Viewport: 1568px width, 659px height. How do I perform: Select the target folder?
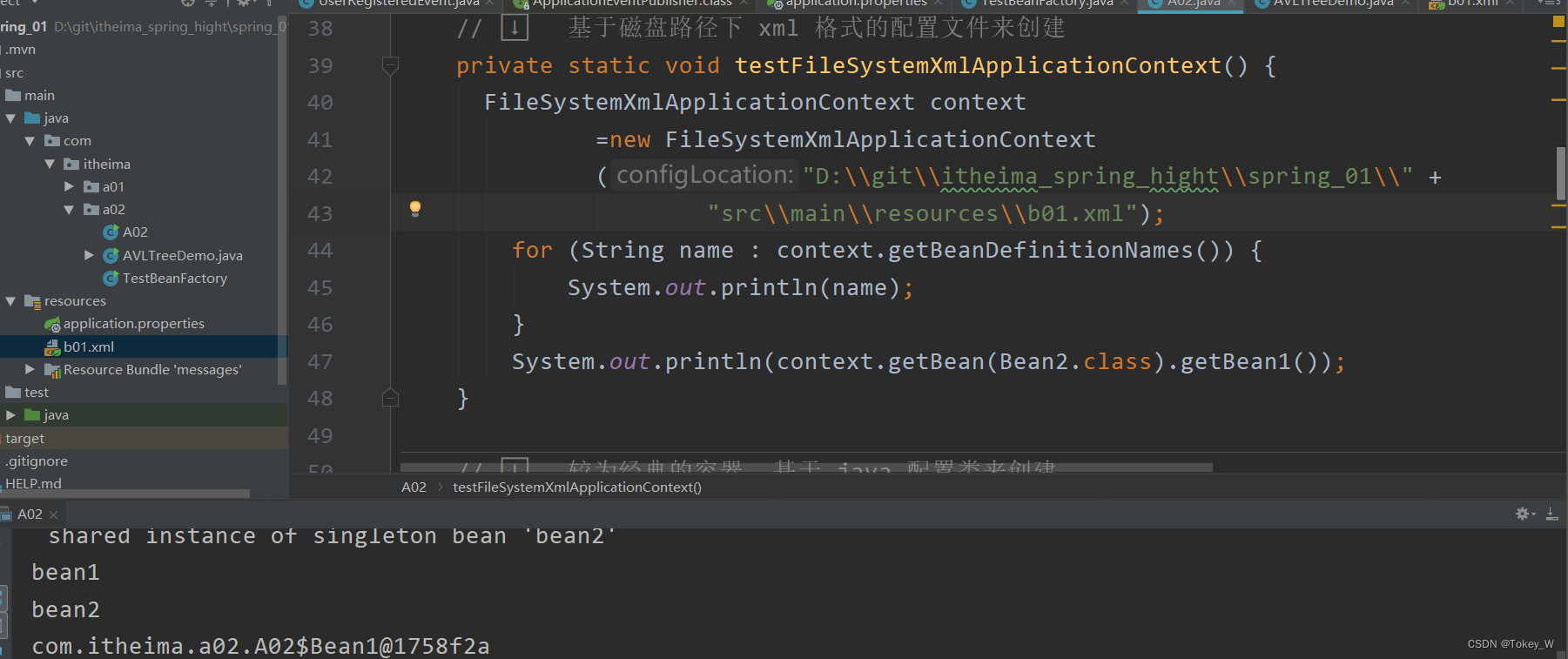click(24, 438)
